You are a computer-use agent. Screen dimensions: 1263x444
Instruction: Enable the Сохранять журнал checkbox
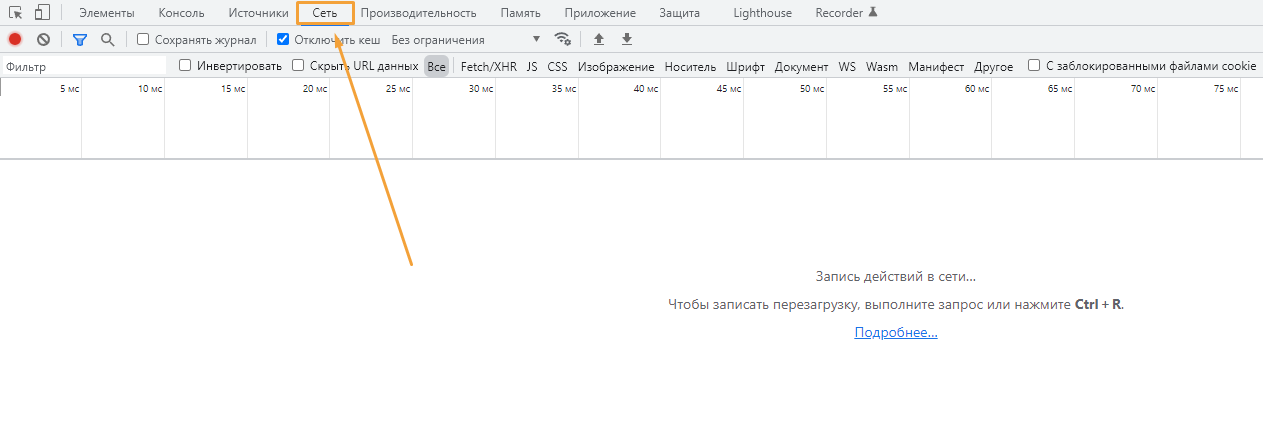click(x=143, y=40)
